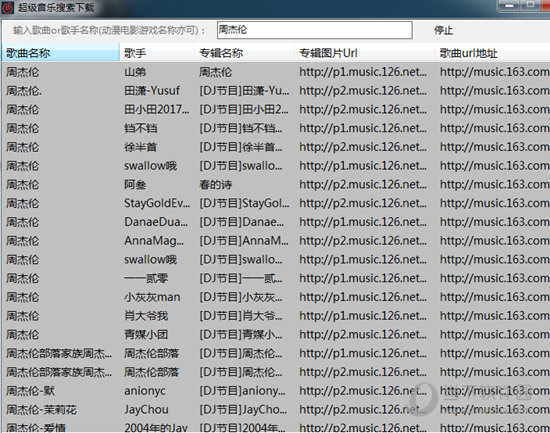Select the album cell 春的诗
The height and width of the screenshot is (433, 550).
pos(215,185)
